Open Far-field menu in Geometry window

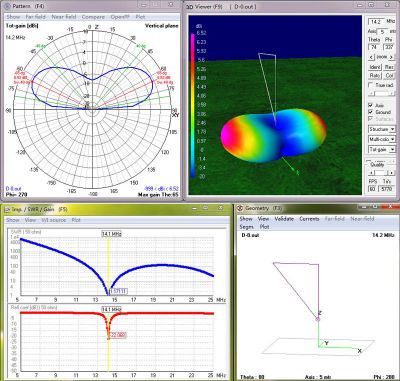pyautogui.click(x=335, y=219)
